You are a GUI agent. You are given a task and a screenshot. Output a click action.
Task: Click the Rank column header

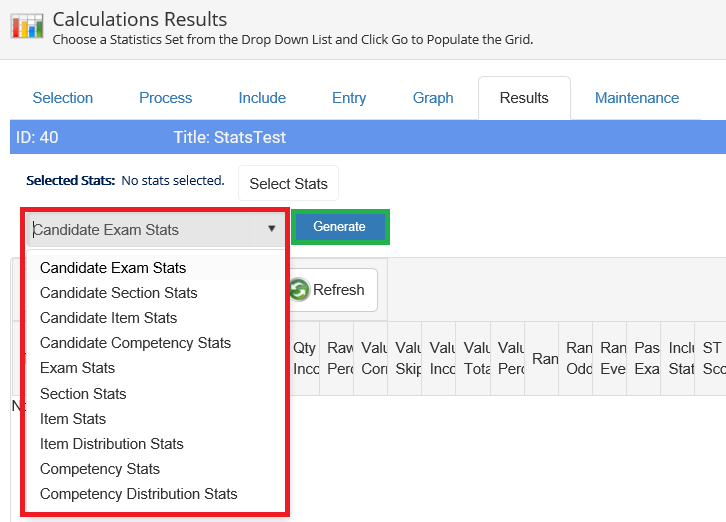click(544, 358)
